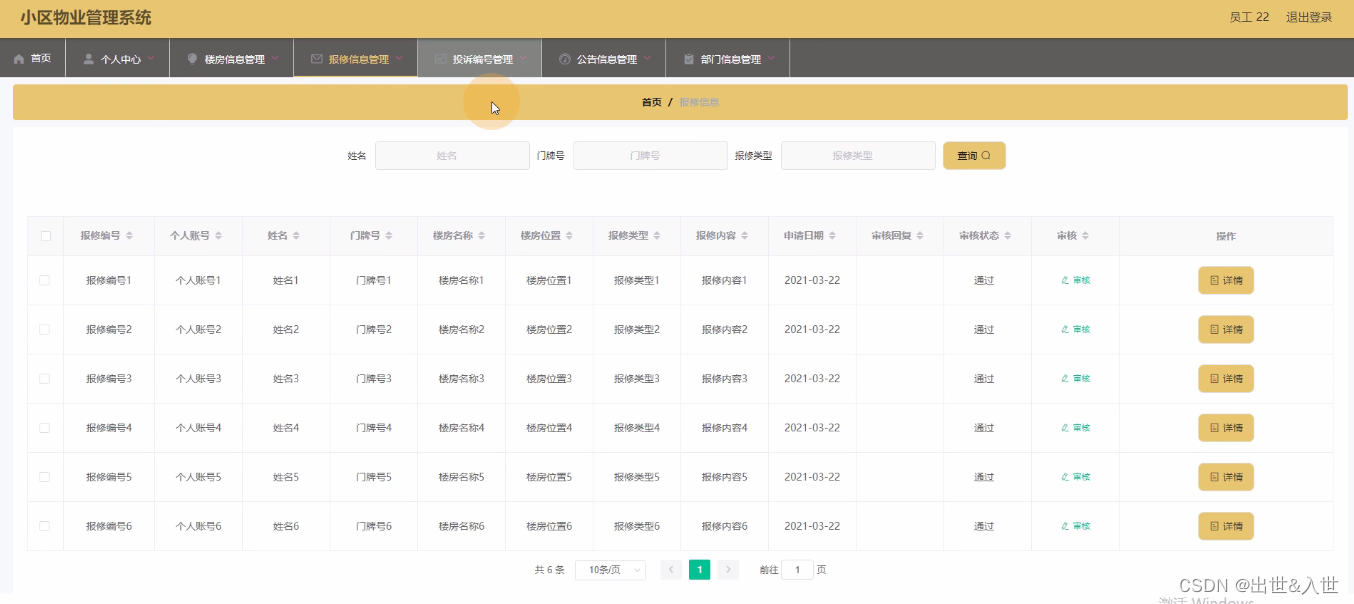Check the checkbox for 报修编号5 row
Screen dimensions: 1354x604
tap(45, 477)
